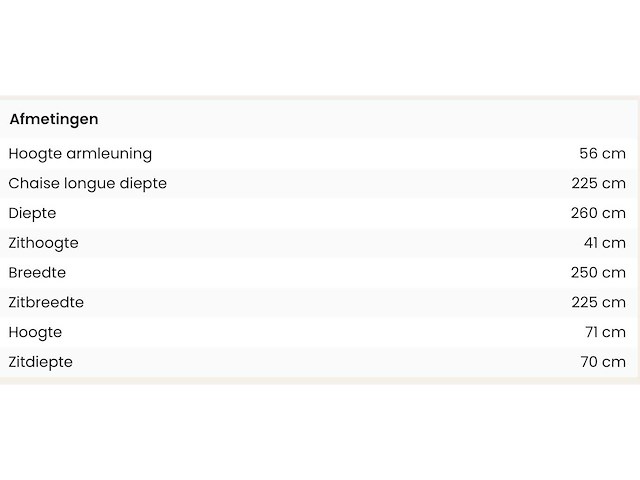Click the middle of the Zitdiepte row

pos(320,362)
